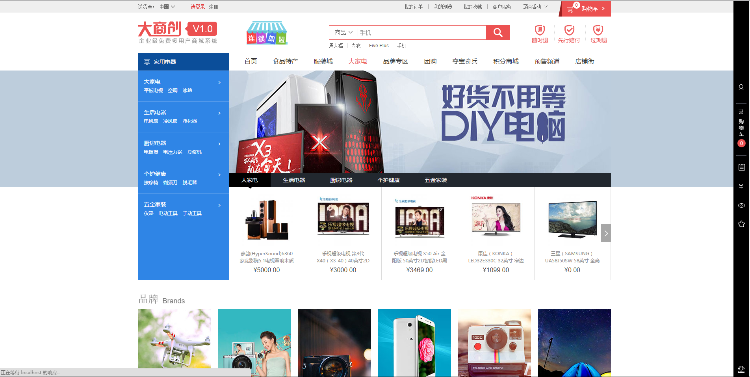Select the 五金家装 tab below the banner

pos(435,180)
